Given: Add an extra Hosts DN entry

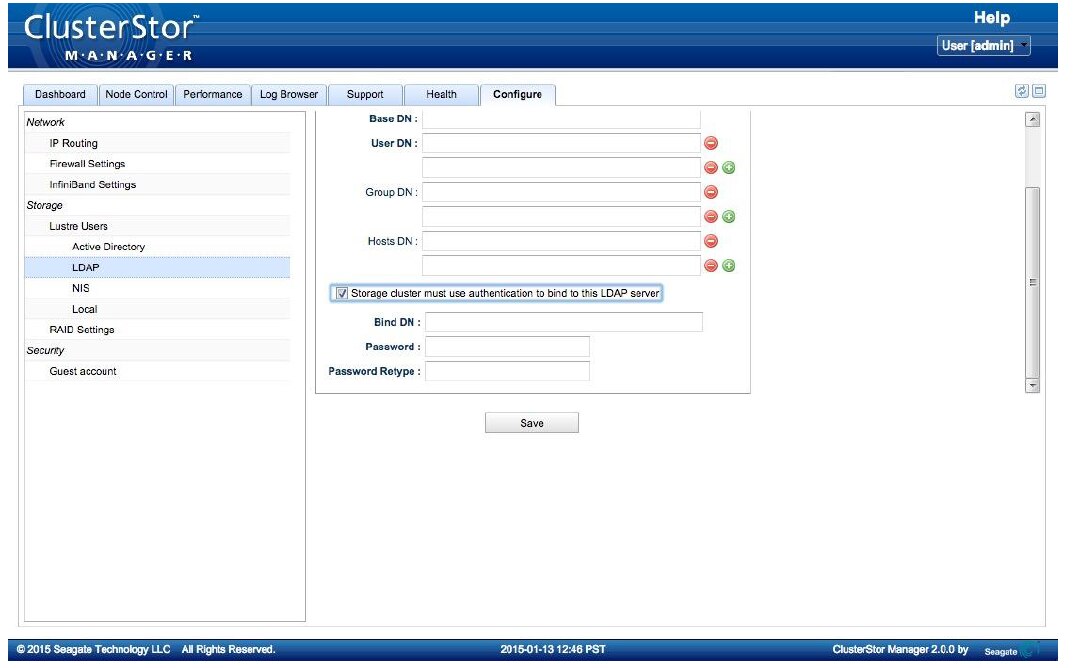Looking at the screenshot, I should (727, 265).
